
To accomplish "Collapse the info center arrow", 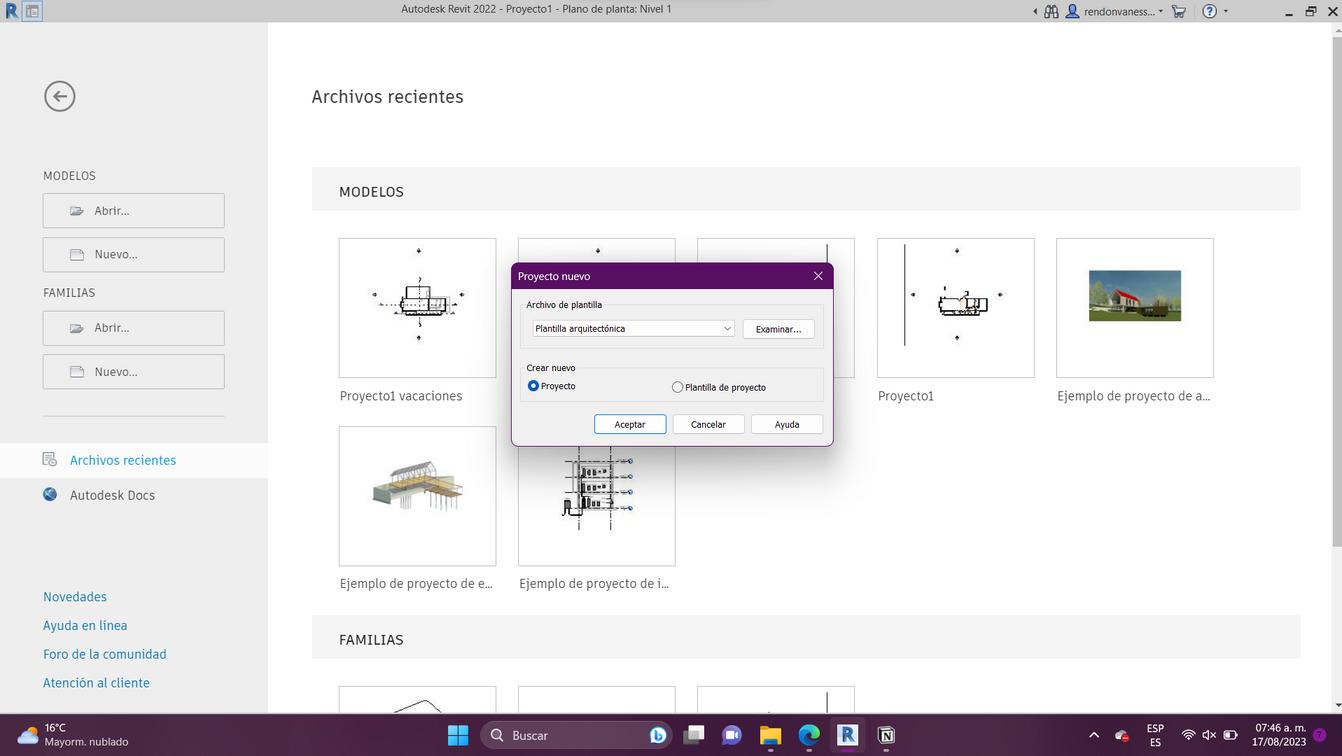I will click(1035, 12).
